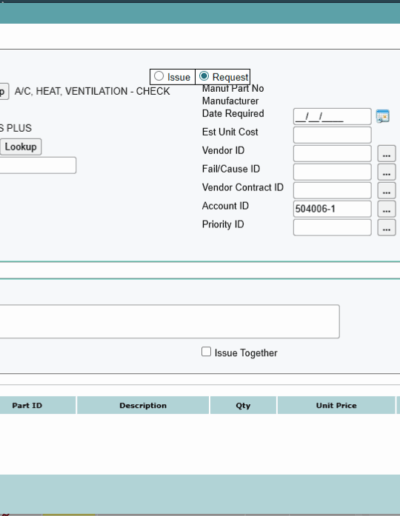The width and height of the screenshot is (400, 516).
Task: Click into the Est Unit Cost field
Action: tap(332, 135)
